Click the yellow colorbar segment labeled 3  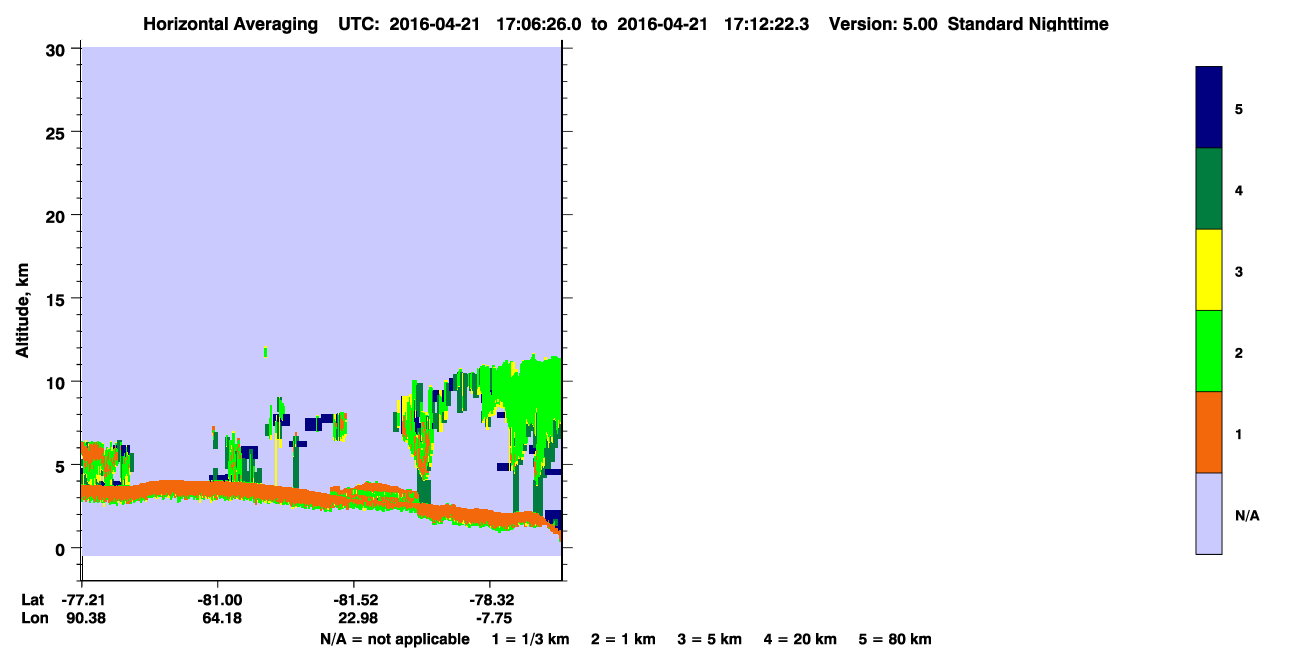pos(1209,270)
